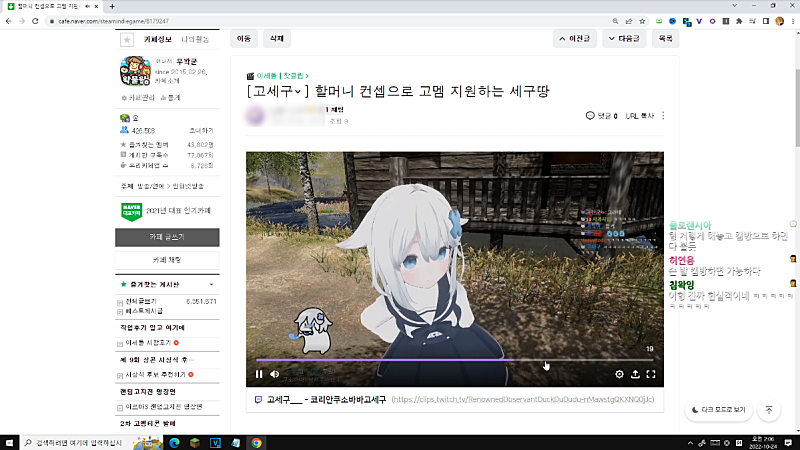Switch to the 카페정보 tab

pyautogui.click(x=158, y=39)
